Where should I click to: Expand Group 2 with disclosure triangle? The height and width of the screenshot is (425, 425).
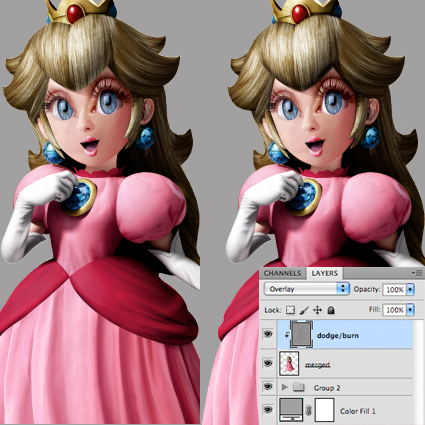coord(284,387)
